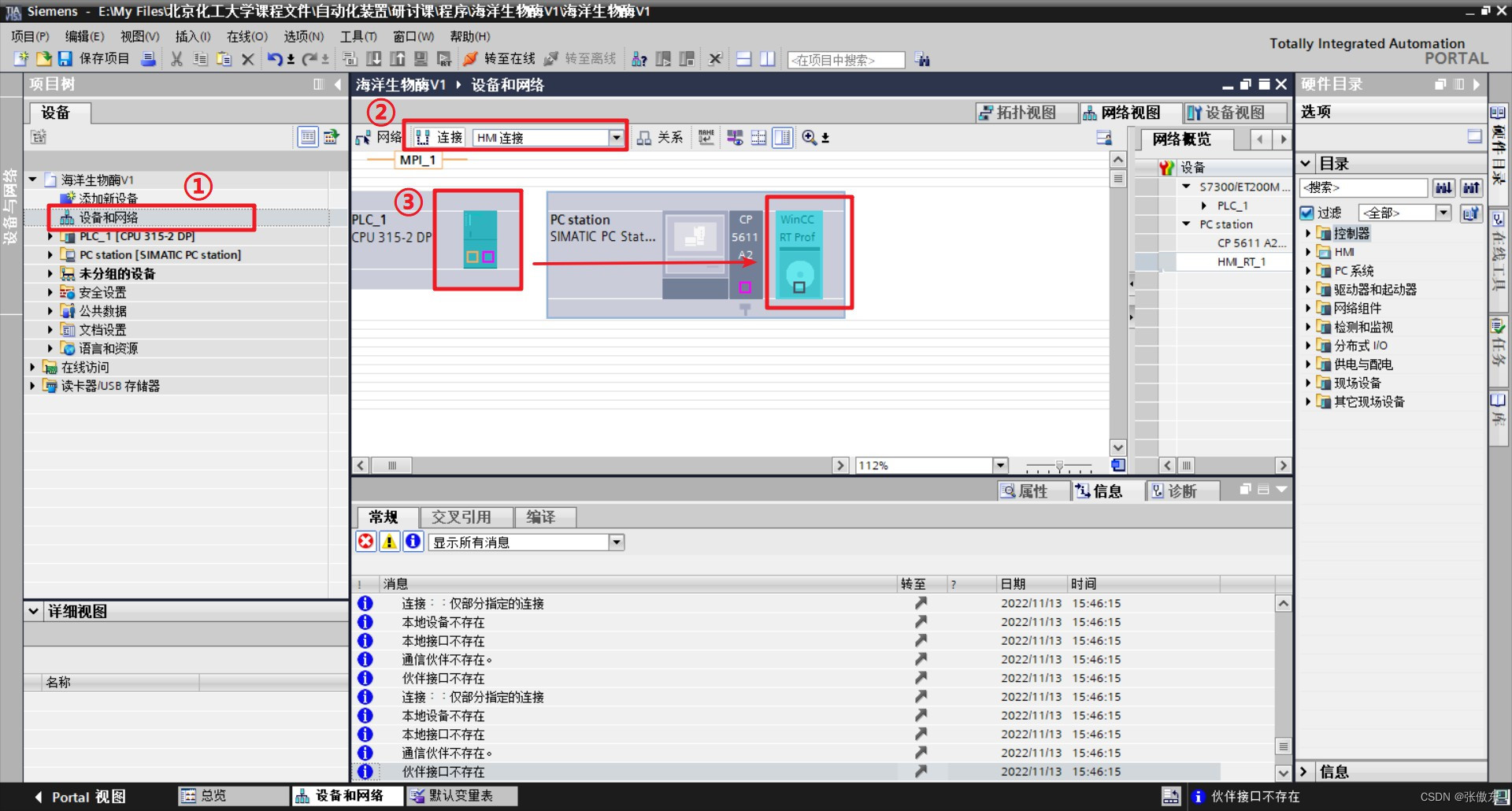The height and width of the screenshot is (811, 1512).
Task: Split editor space vertically icon
Action: click(x=768, y=59)
